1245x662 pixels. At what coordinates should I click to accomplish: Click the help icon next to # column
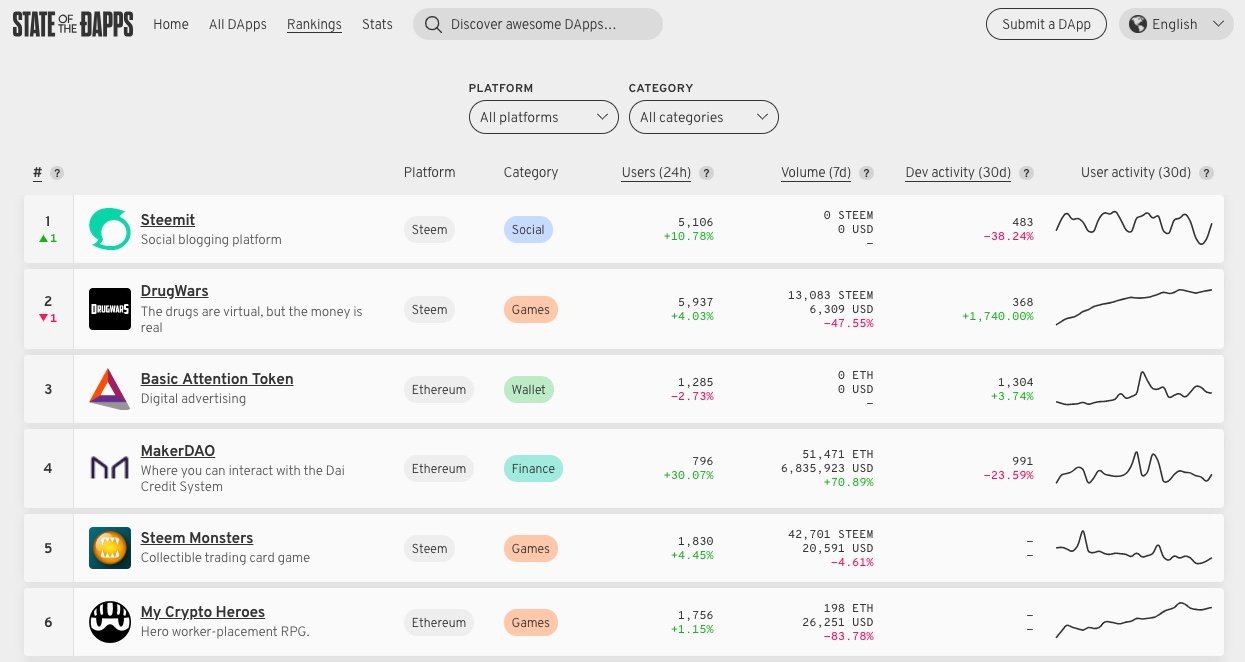point(57,173)
